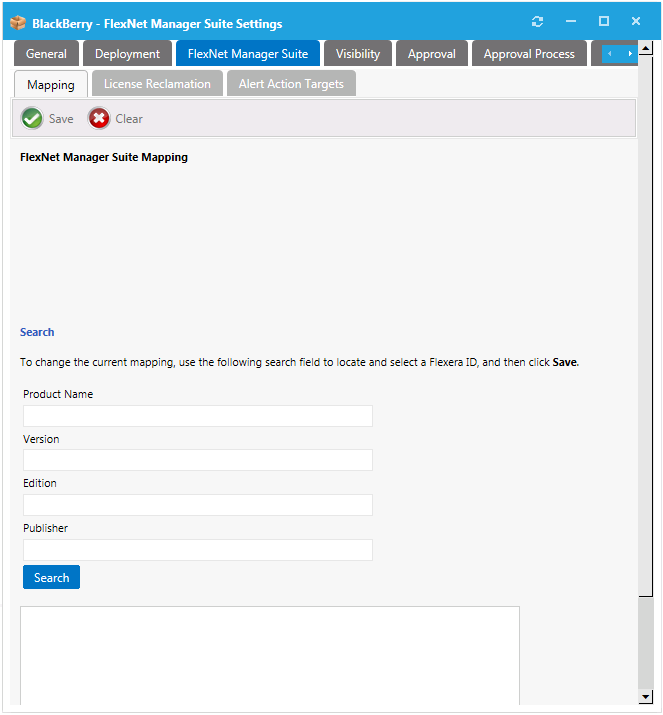Image resolution: width=663 pixels, height=715 pixels.
Task: Click the red Clear X icon
Action: [x=99, y=119]
